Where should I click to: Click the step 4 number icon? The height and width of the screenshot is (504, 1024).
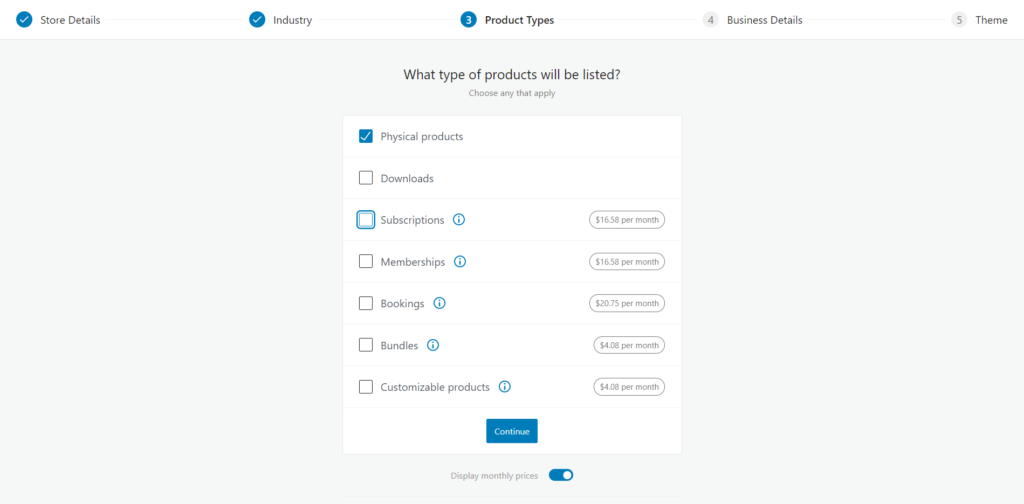coord(710,20)
